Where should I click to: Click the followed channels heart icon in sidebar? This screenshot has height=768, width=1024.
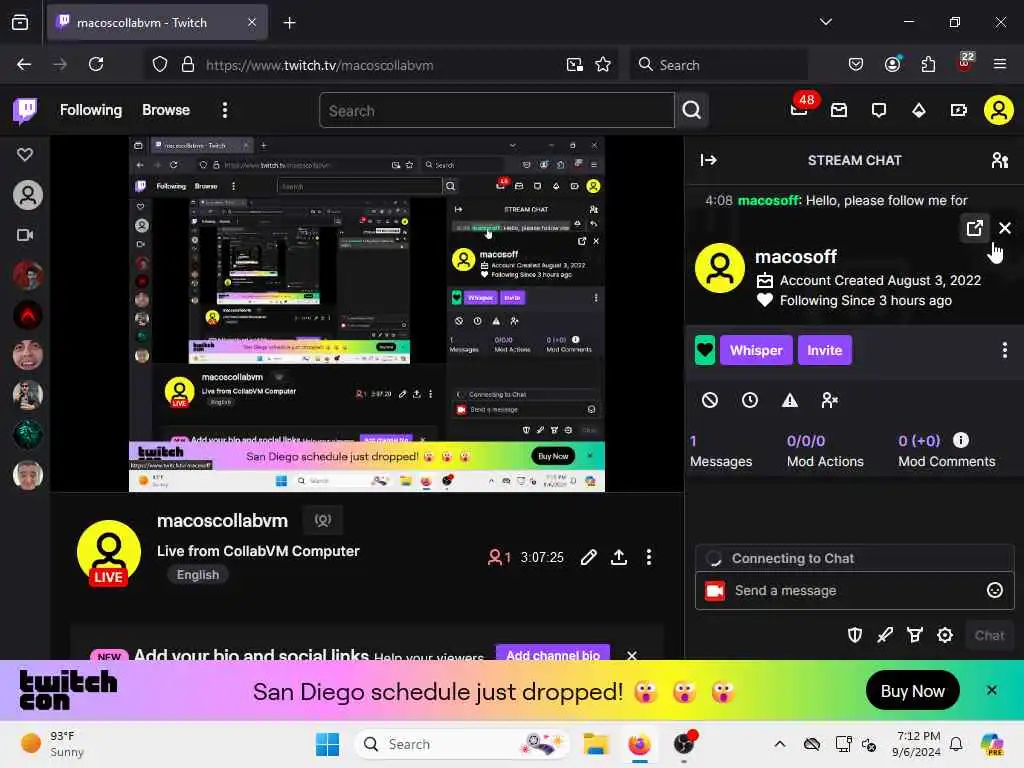(25, 155)
